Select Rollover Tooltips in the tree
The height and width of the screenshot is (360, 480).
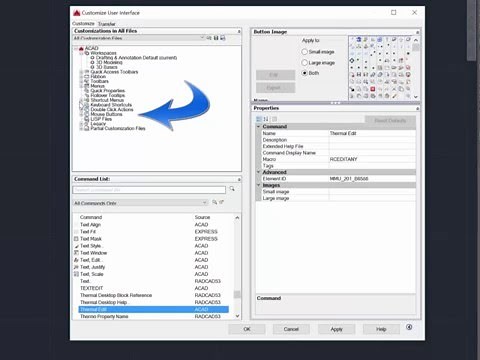108,95
